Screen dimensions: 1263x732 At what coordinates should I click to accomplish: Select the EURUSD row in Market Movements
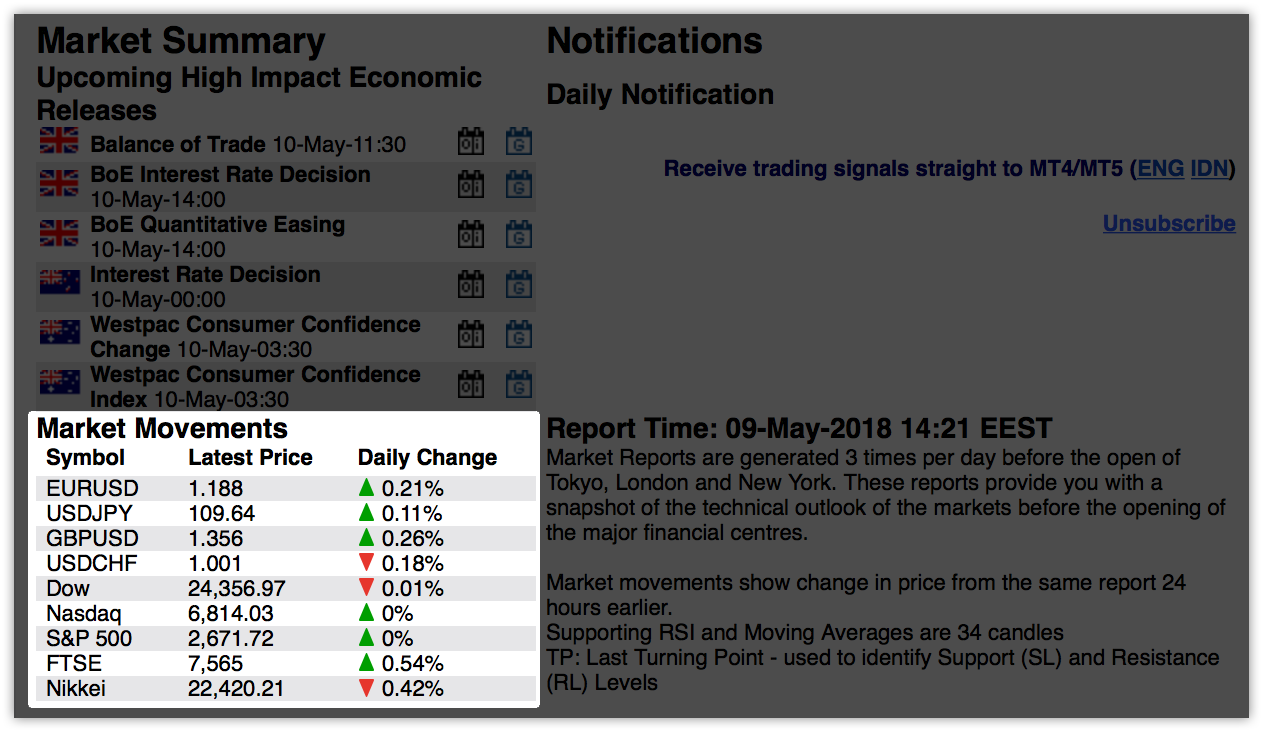pos(286,488)
